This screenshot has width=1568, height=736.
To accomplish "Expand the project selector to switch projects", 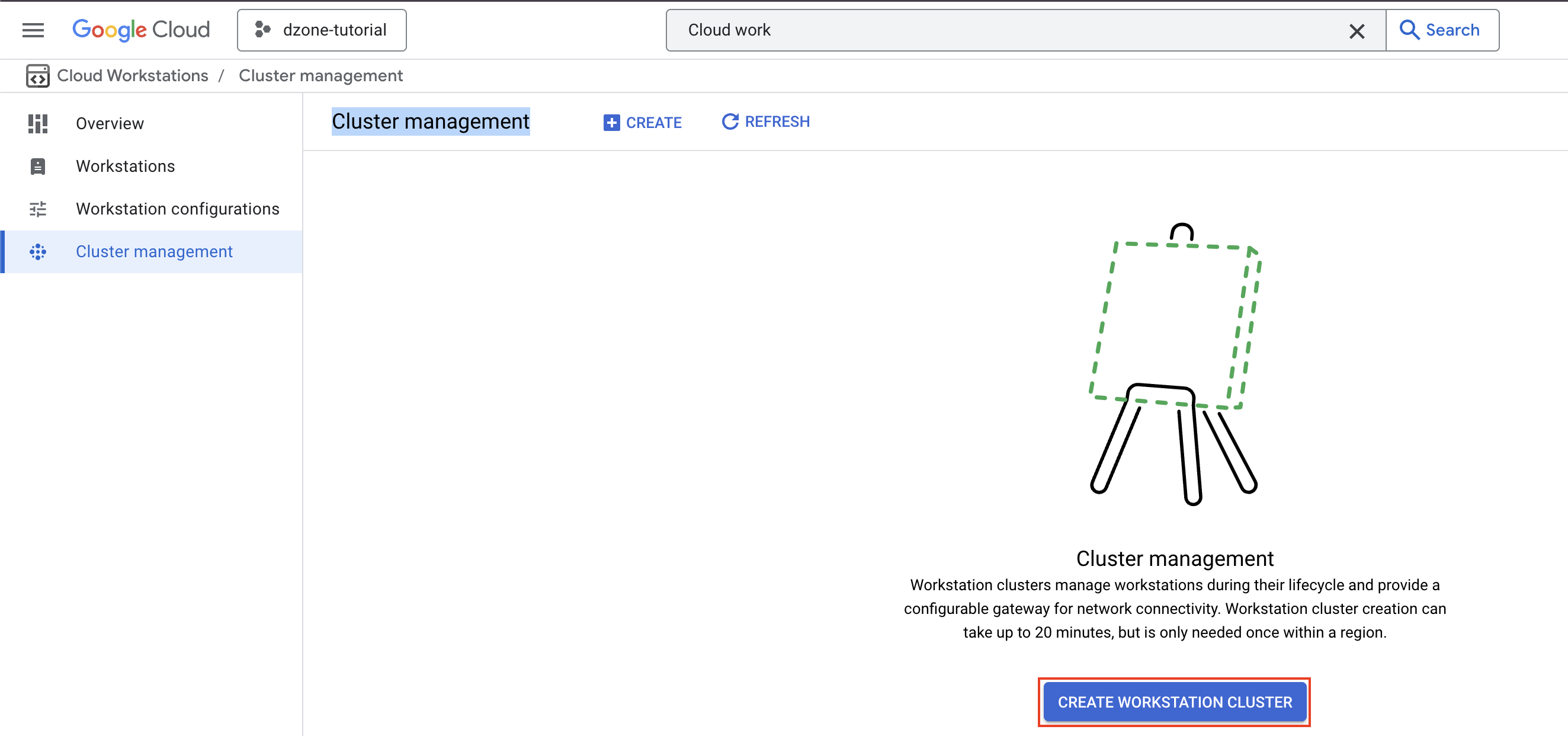I will [322, 30].
